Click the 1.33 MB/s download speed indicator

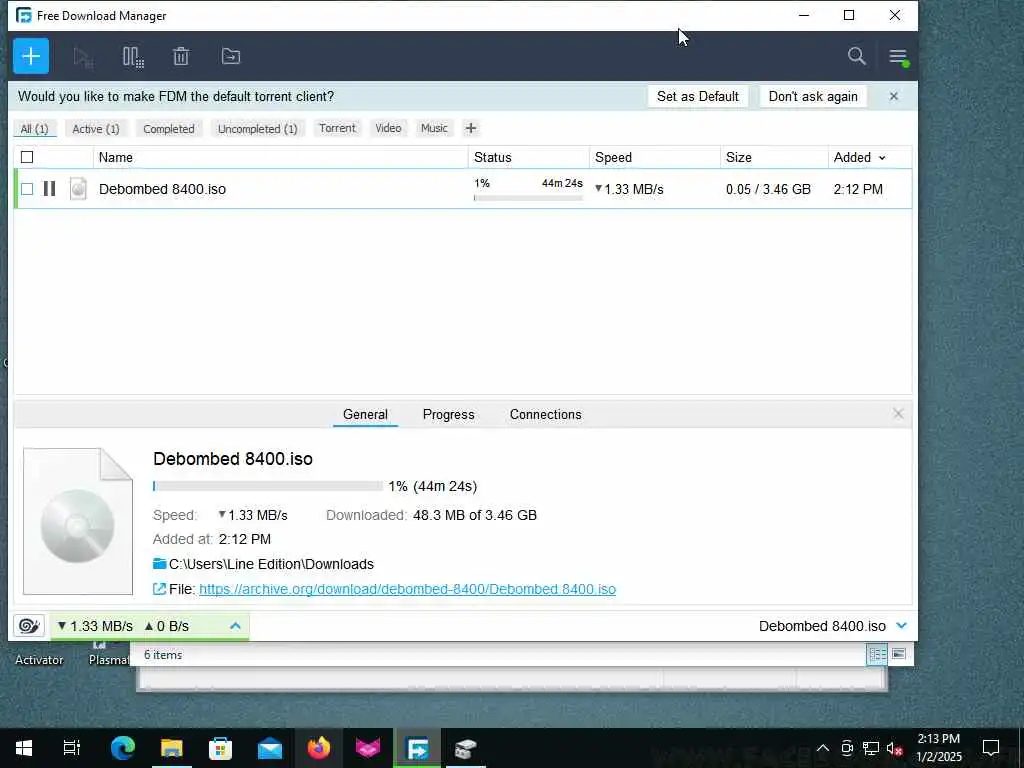coord(95,626)
